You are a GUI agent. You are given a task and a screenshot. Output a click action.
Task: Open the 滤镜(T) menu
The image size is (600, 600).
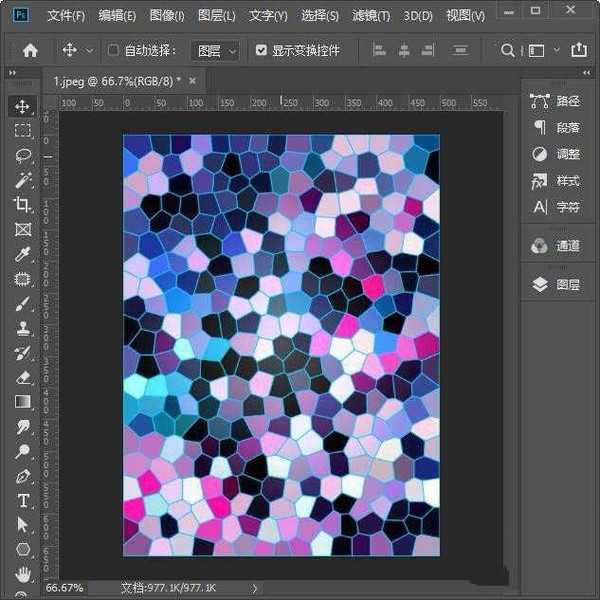coord(372,16)
